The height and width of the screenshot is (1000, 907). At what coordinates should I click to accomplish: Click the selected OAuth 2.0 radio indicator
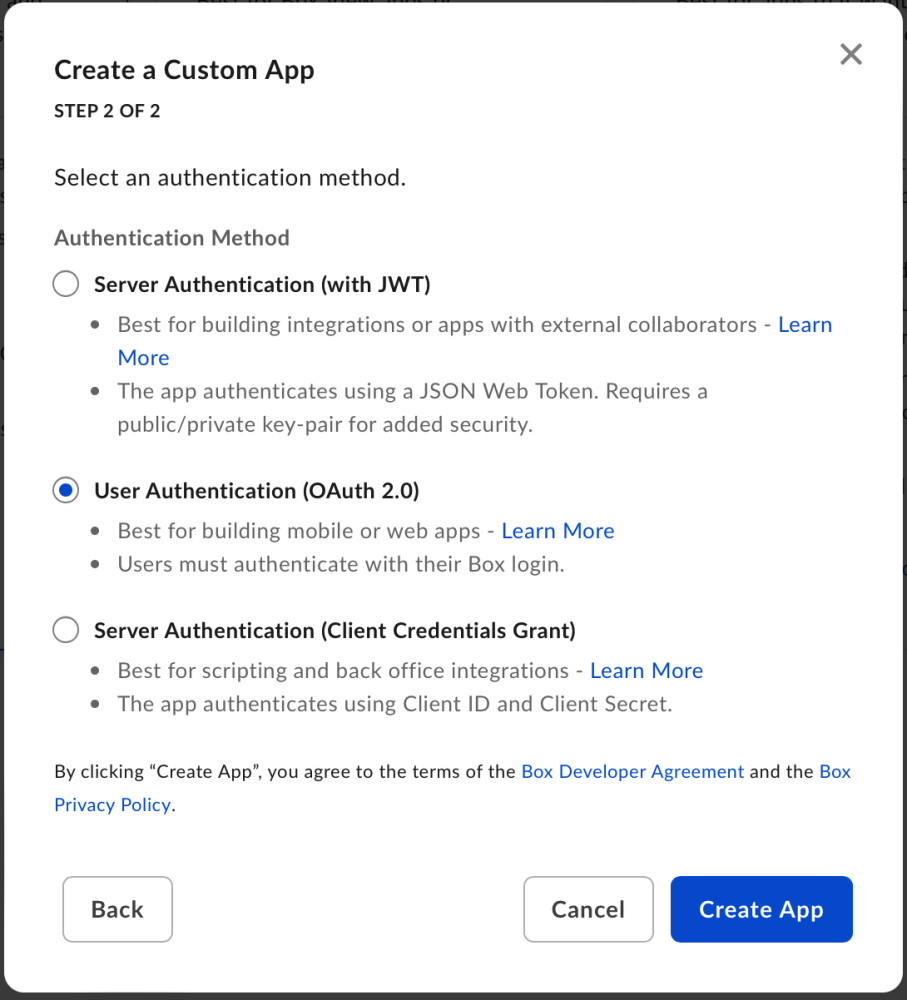coord(65,490)
